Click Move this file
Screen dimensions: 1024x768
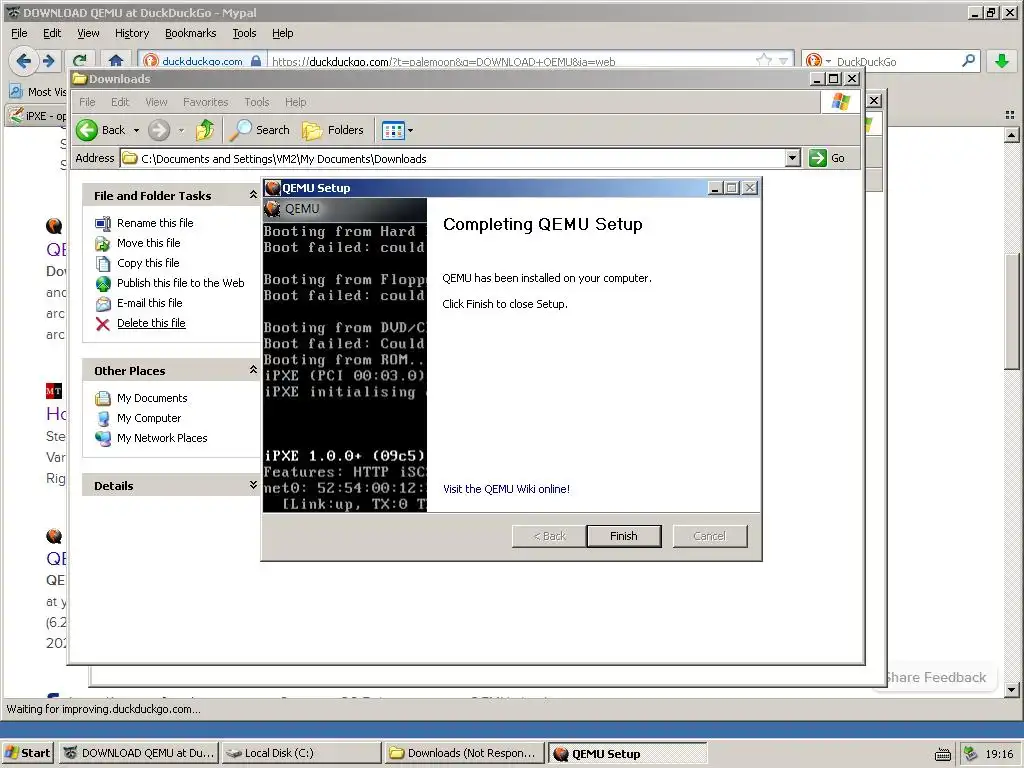click(x=148, y=243)
